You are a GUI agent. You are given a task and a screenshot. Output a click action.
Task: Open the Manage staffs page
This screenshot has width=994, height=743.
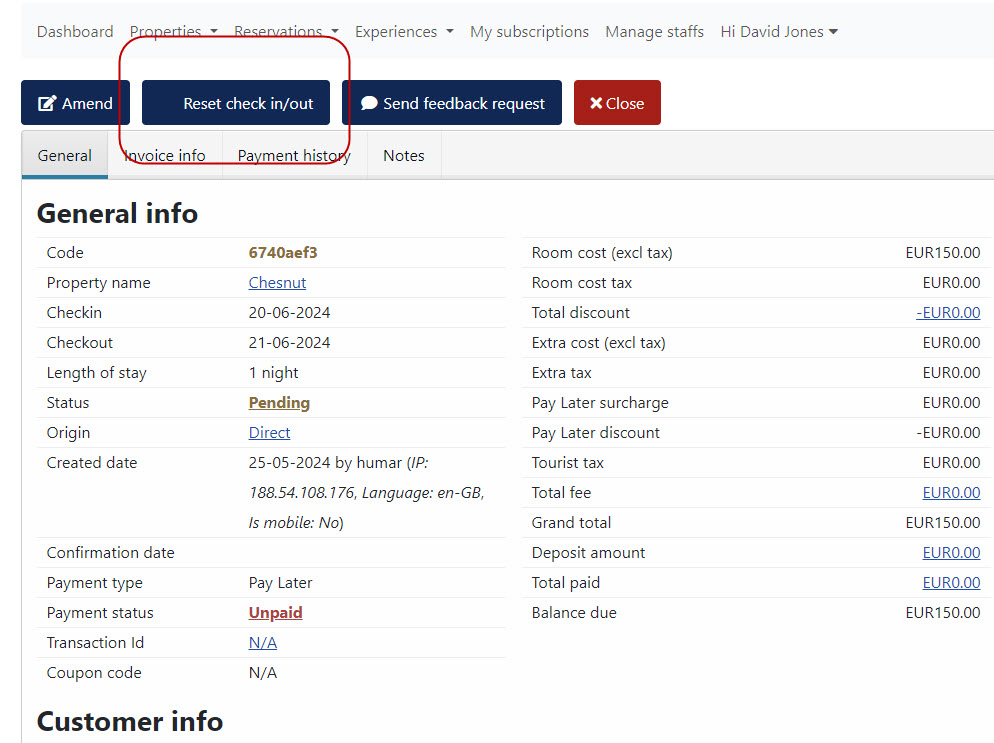654,32
